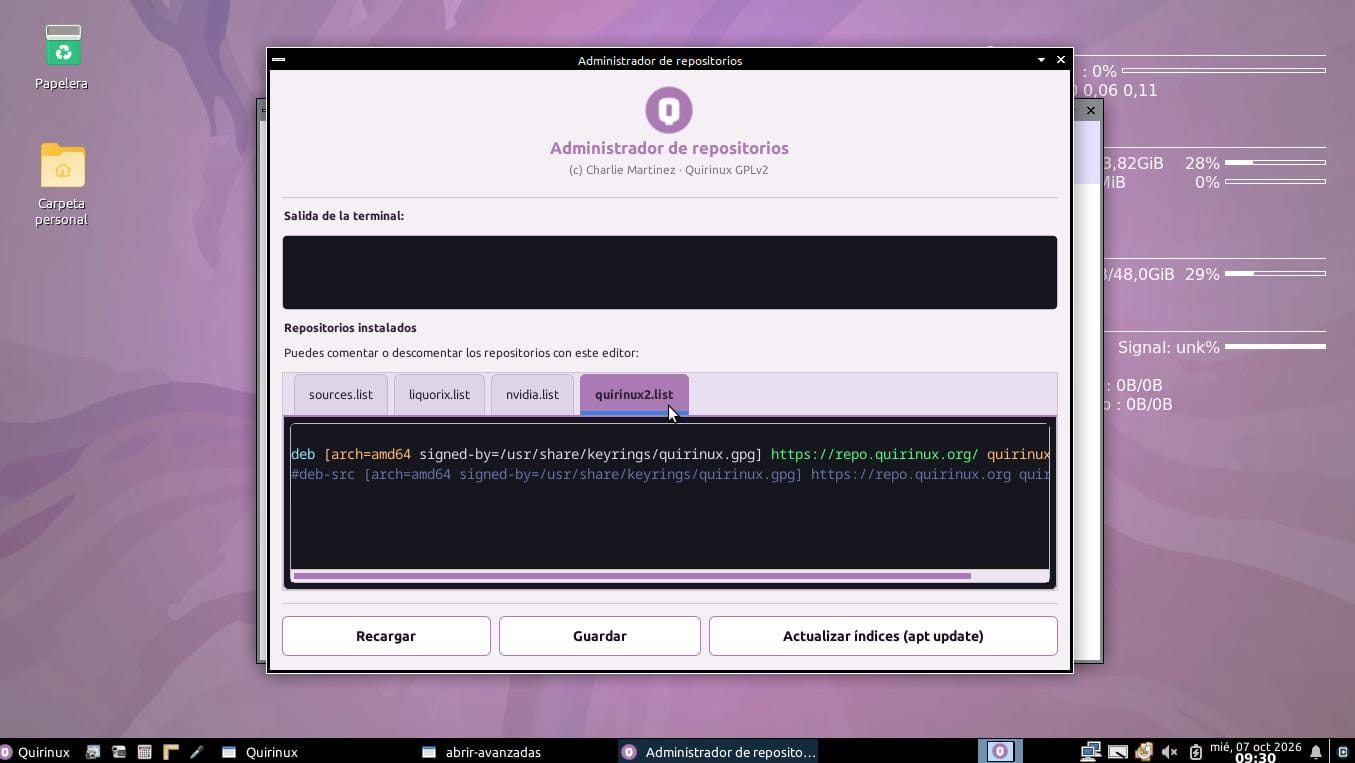Click the Administrador de repositorios taskbar entry
This screenshot has height=763, width=1355.
click(720, 752)
